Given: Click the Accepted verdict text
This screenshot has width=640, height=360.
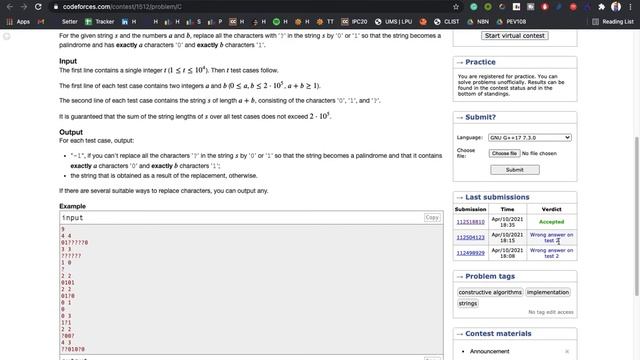Looking at the screenshot, I should pos(551,222).
